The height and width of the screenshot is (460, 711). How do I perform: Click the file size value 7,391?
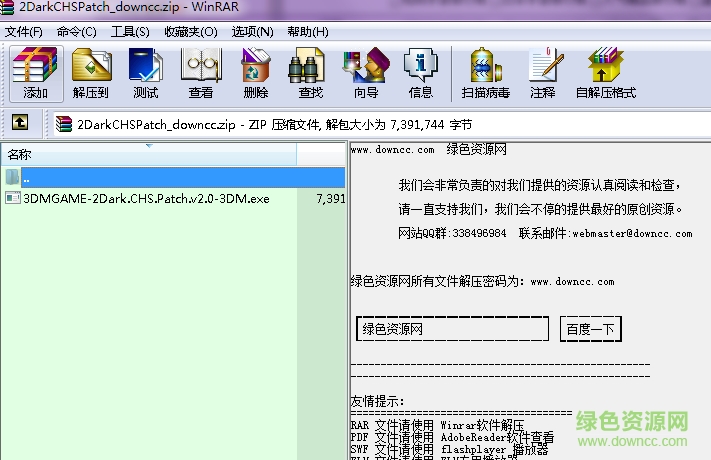(331, 199)
